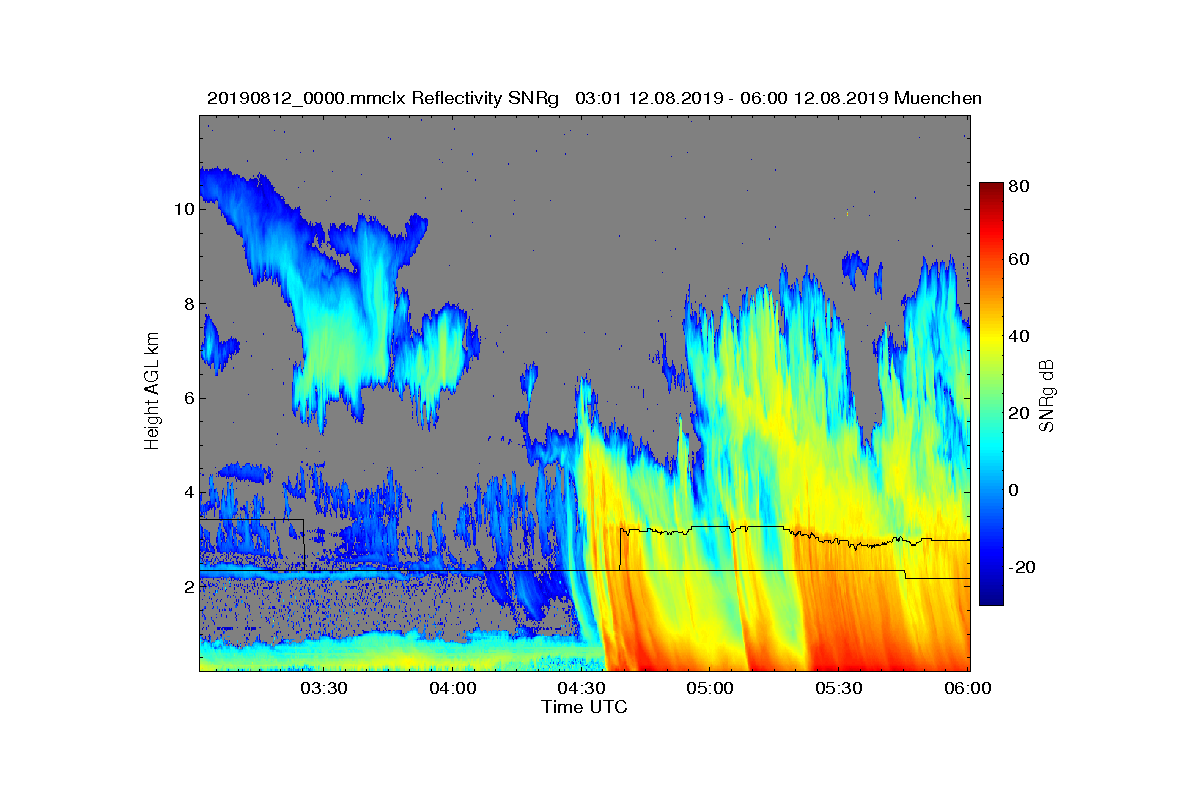Click the "Time UTC" x-axis label

click(x=585, y=707)
